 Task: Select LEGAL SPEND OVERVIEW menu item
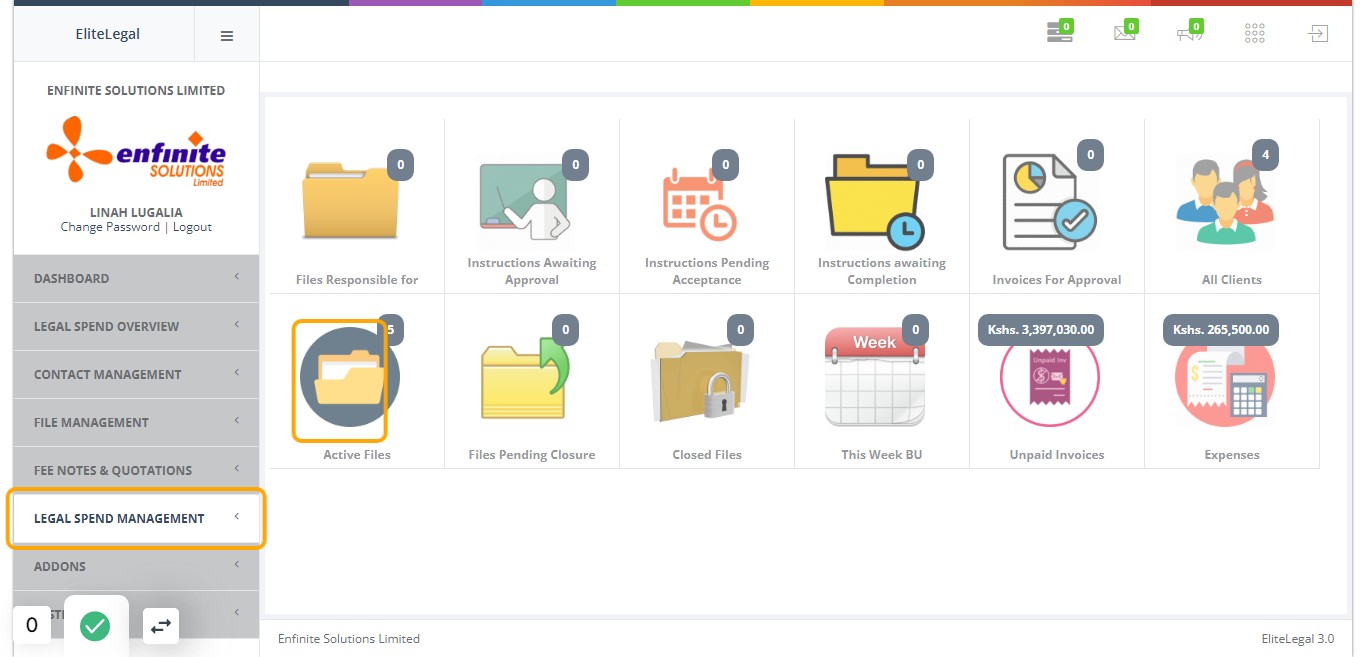point(136,326)
